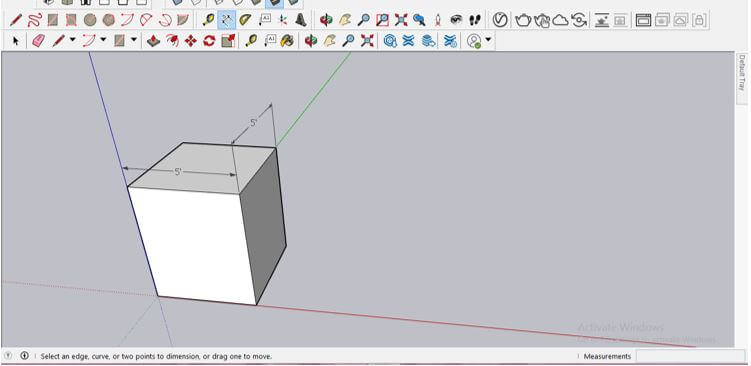The height and width of the screenshot is (366, 751).
Task: Click the info circle status bar icon
Action: (x=24, y=356)
